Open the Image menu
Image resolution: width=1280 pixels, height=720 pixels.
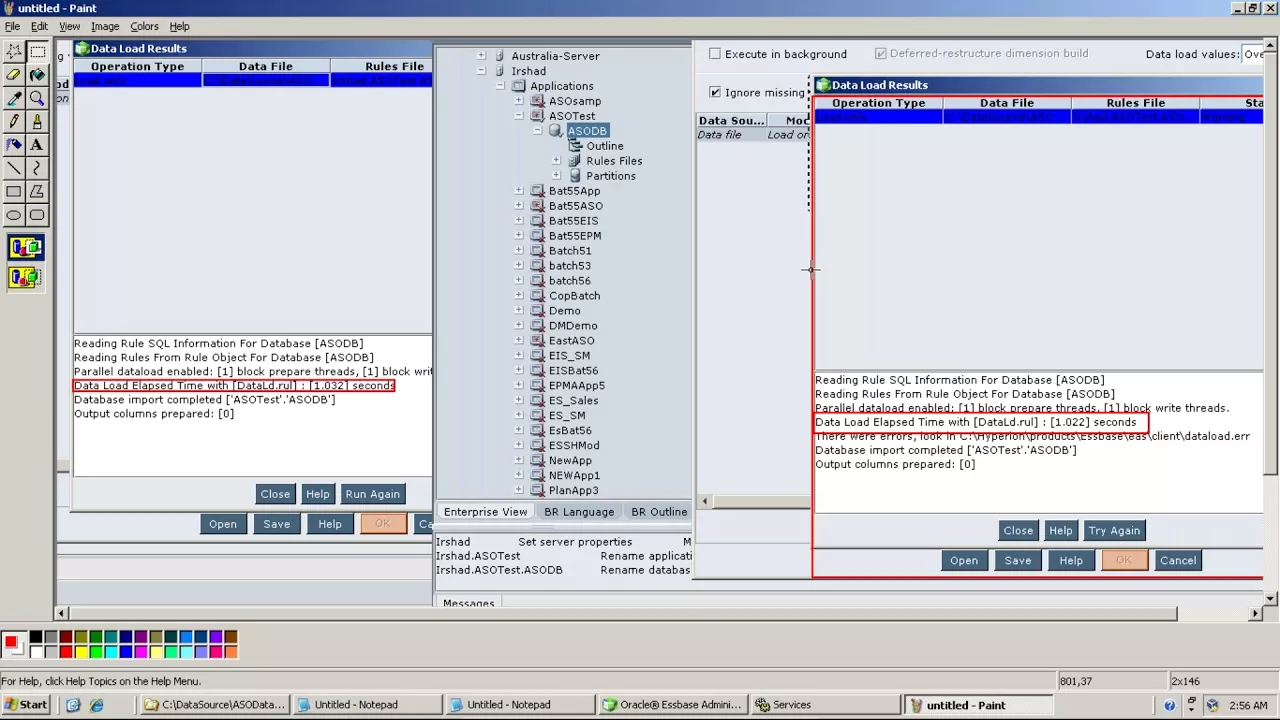pyautogui.click(x=105, y=26)
